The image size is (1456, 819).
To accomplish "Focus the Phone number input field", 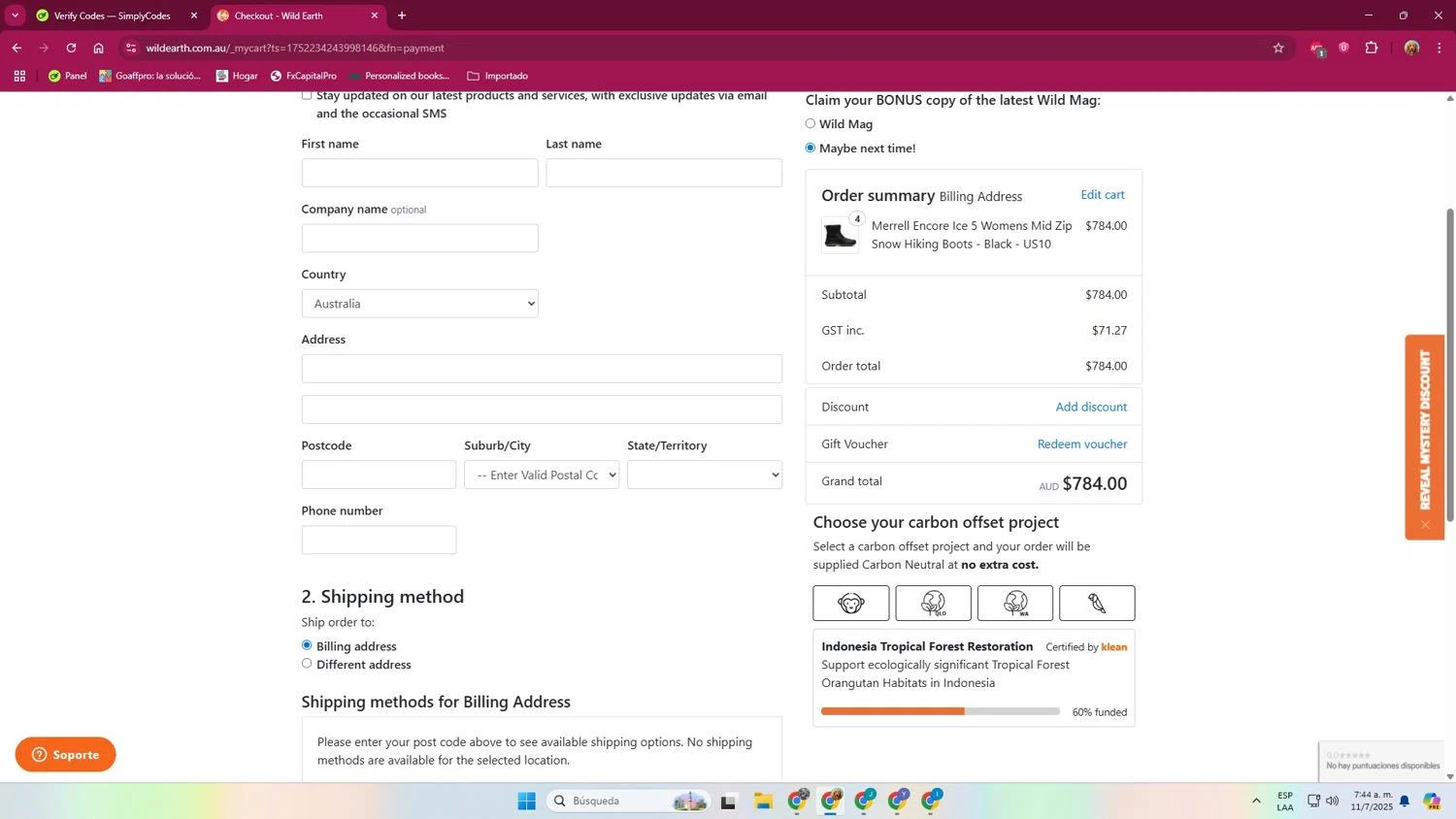I will tap(379, 540).
